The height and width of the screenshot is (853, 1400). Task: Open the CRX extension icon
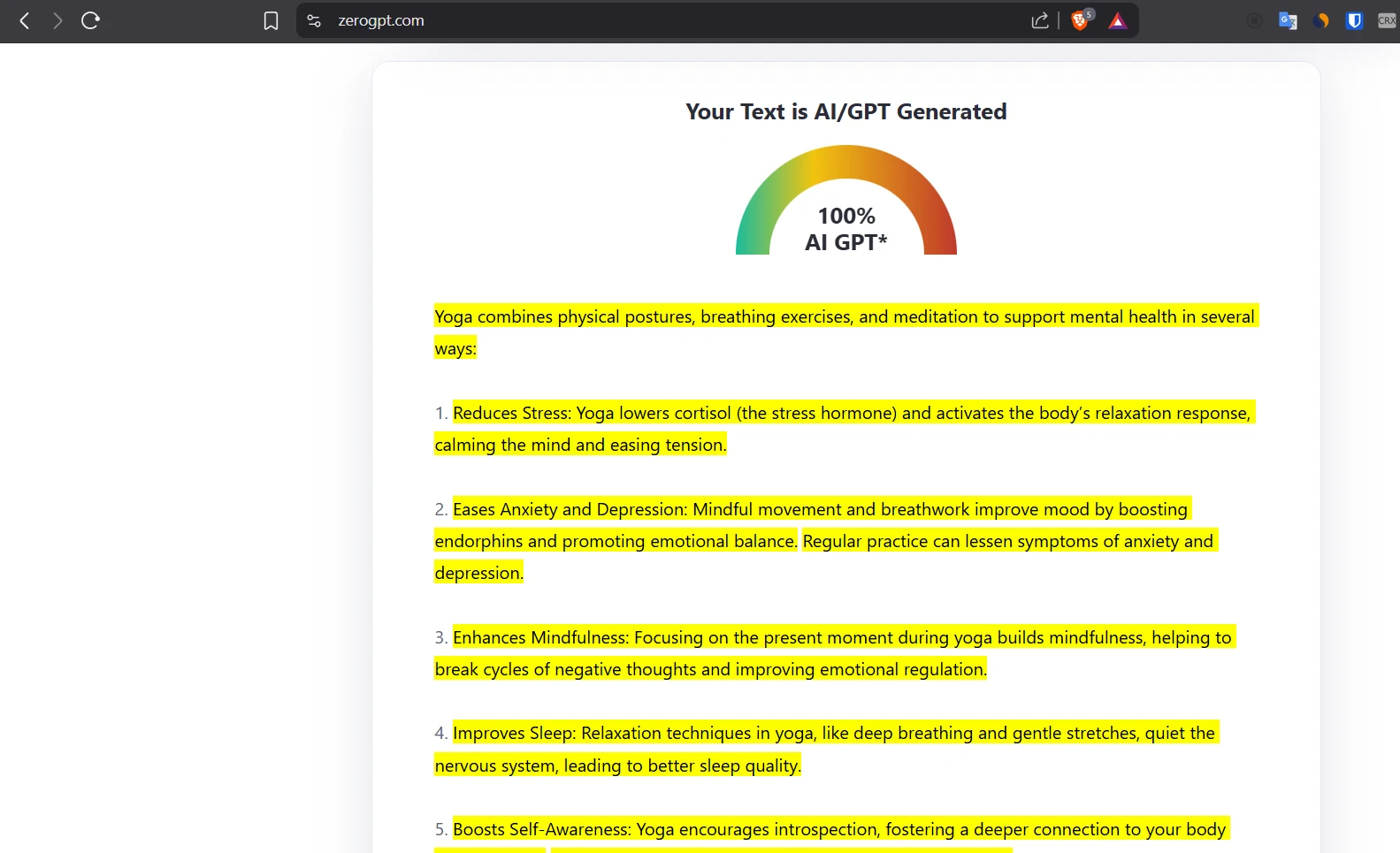coord(1387,20)
